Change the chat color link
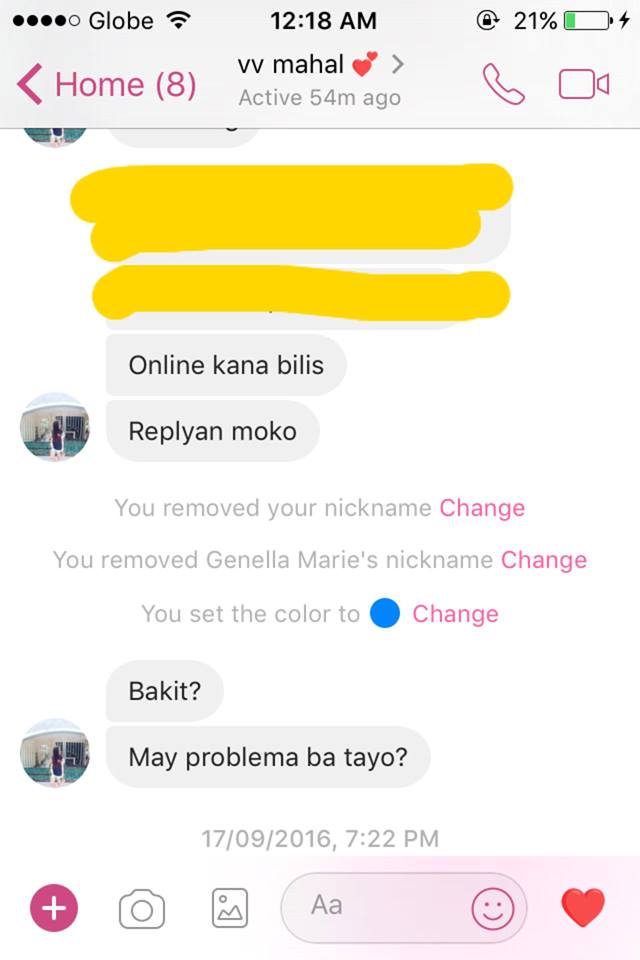This screenshot has width=640, height=960. 455,614
